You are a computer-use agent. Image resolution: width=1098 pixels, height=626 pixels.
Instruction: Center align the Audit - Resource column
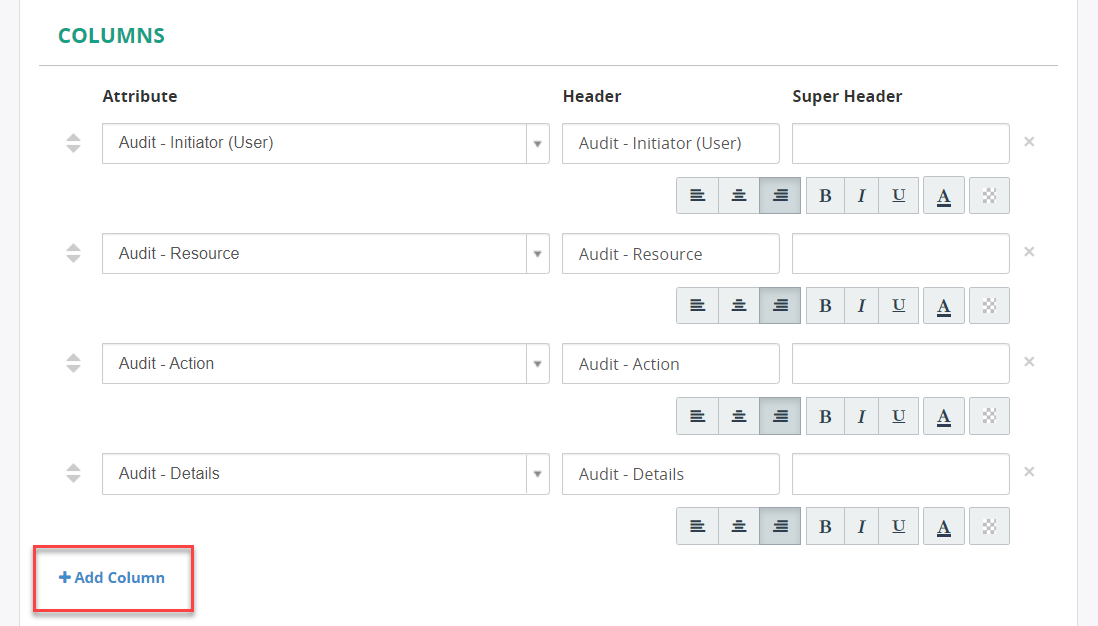tap(739, 305)
